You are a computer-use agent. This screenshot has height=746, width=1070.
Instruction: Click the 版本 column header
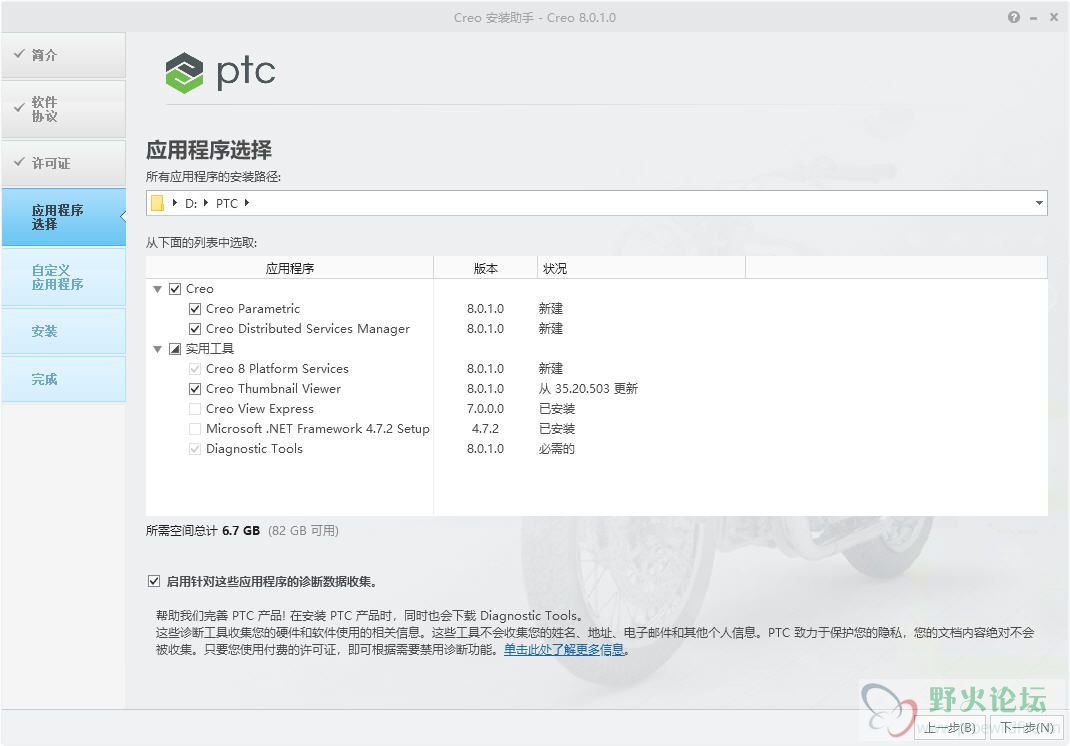(x=485, y=268)
